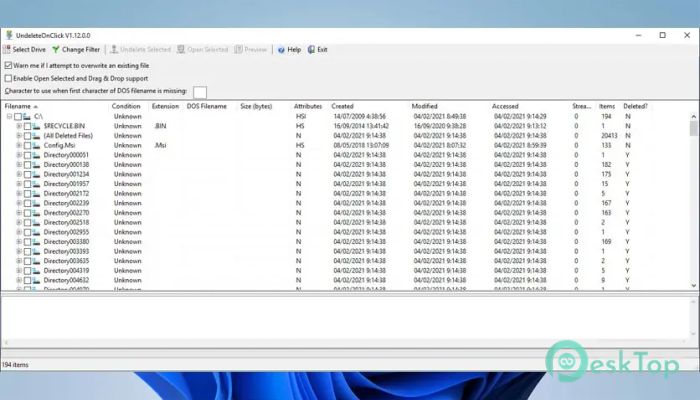Expand the Directory002239 tree node
Image resolution: width=700 pixels, height=400 pixels.
(x=19, y=203)
